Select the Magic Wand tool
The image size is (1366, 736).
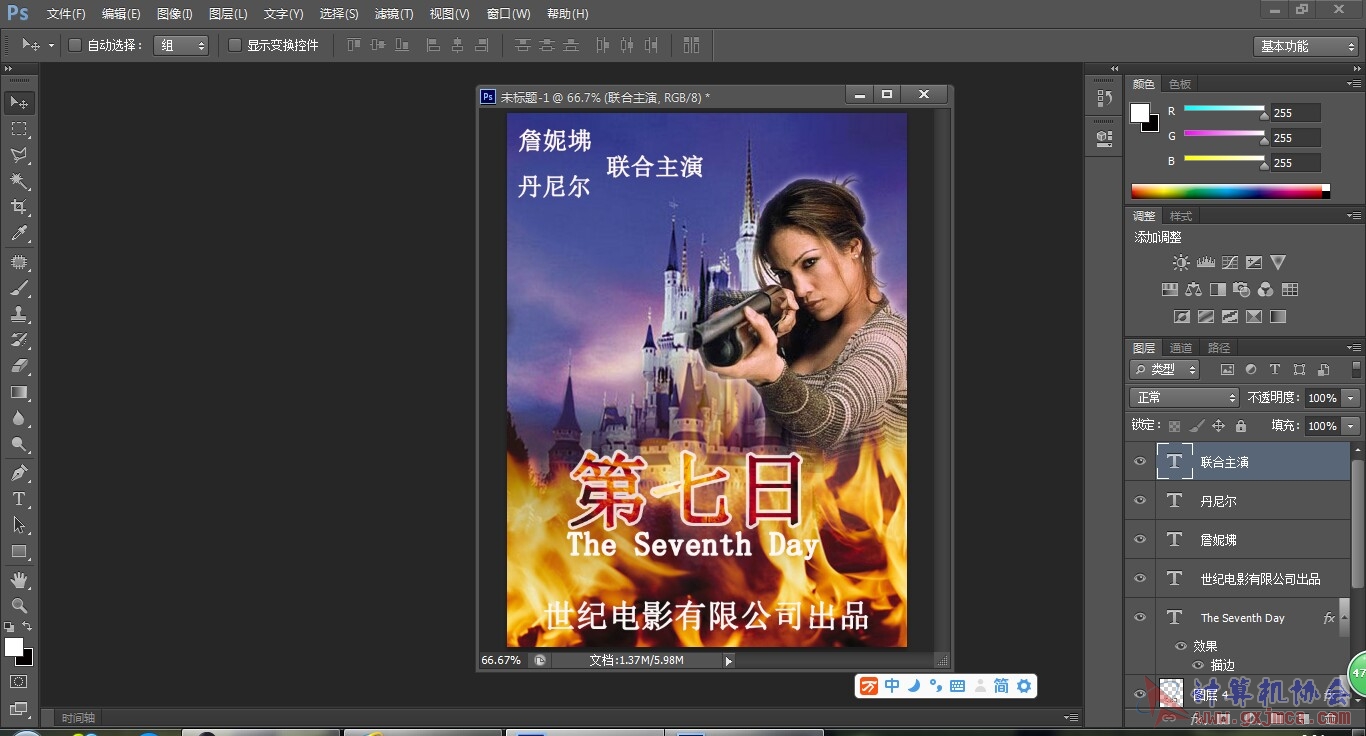click(19, 181)
